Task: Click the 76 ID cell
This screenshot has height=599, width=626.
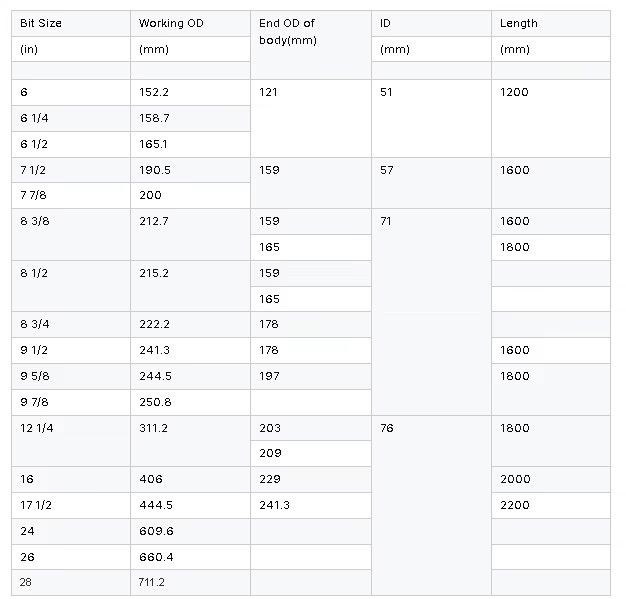Action: coord(431,506)
